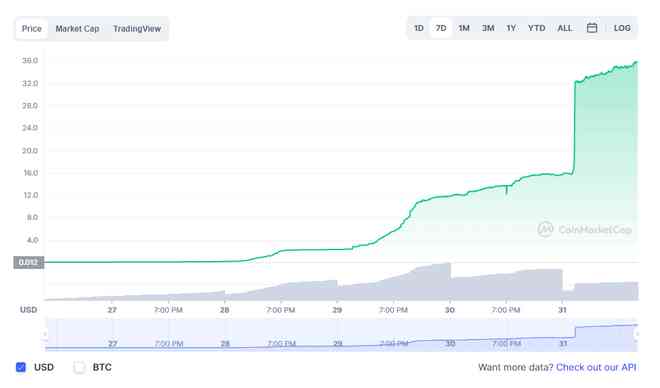Image resolution: width=660 pixels, height=388 pixels.
Task: Switch to the Price tab
Action: [x=32, y=29]
